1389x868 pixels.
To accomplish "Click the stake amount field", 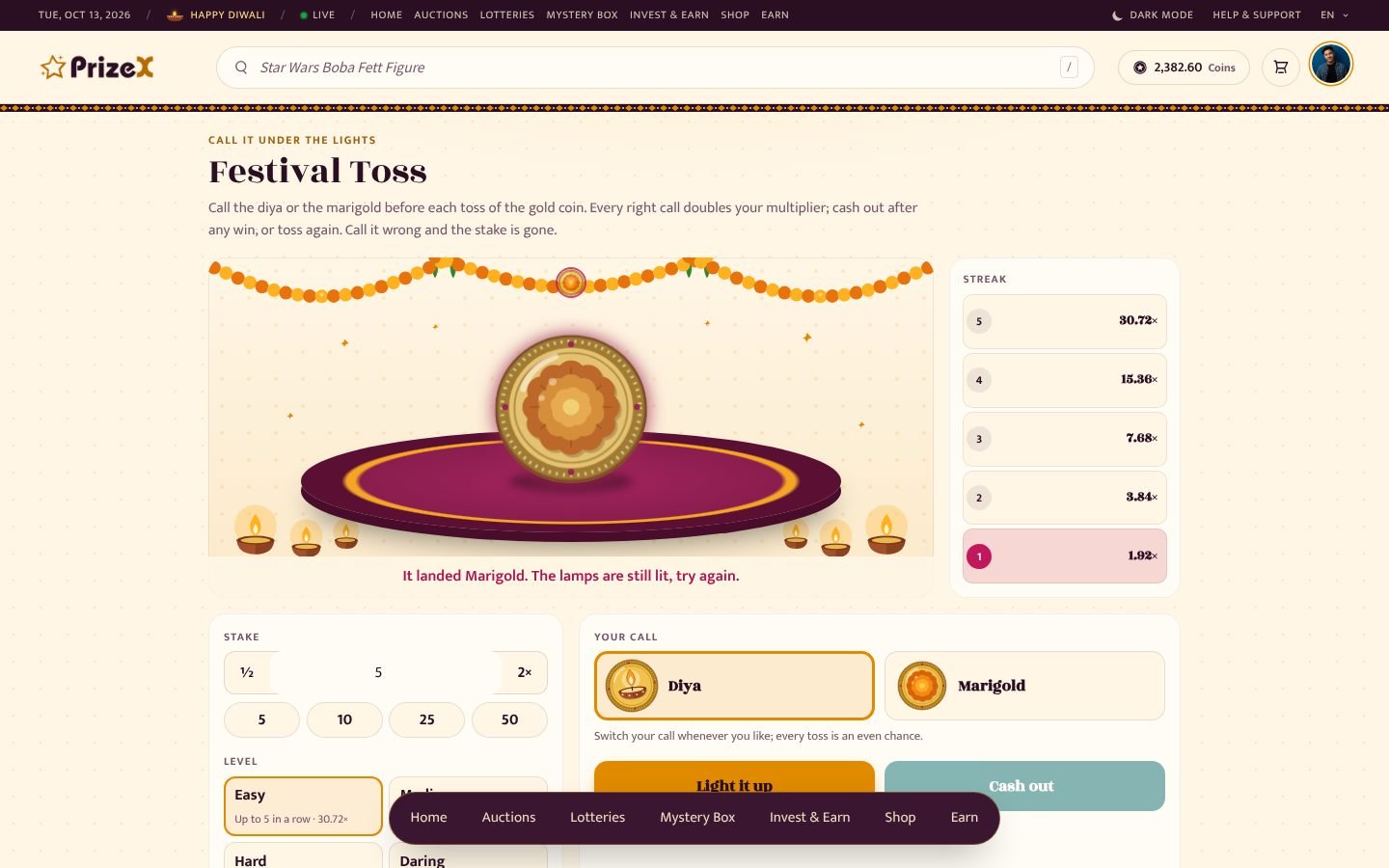I will point(386,672).
